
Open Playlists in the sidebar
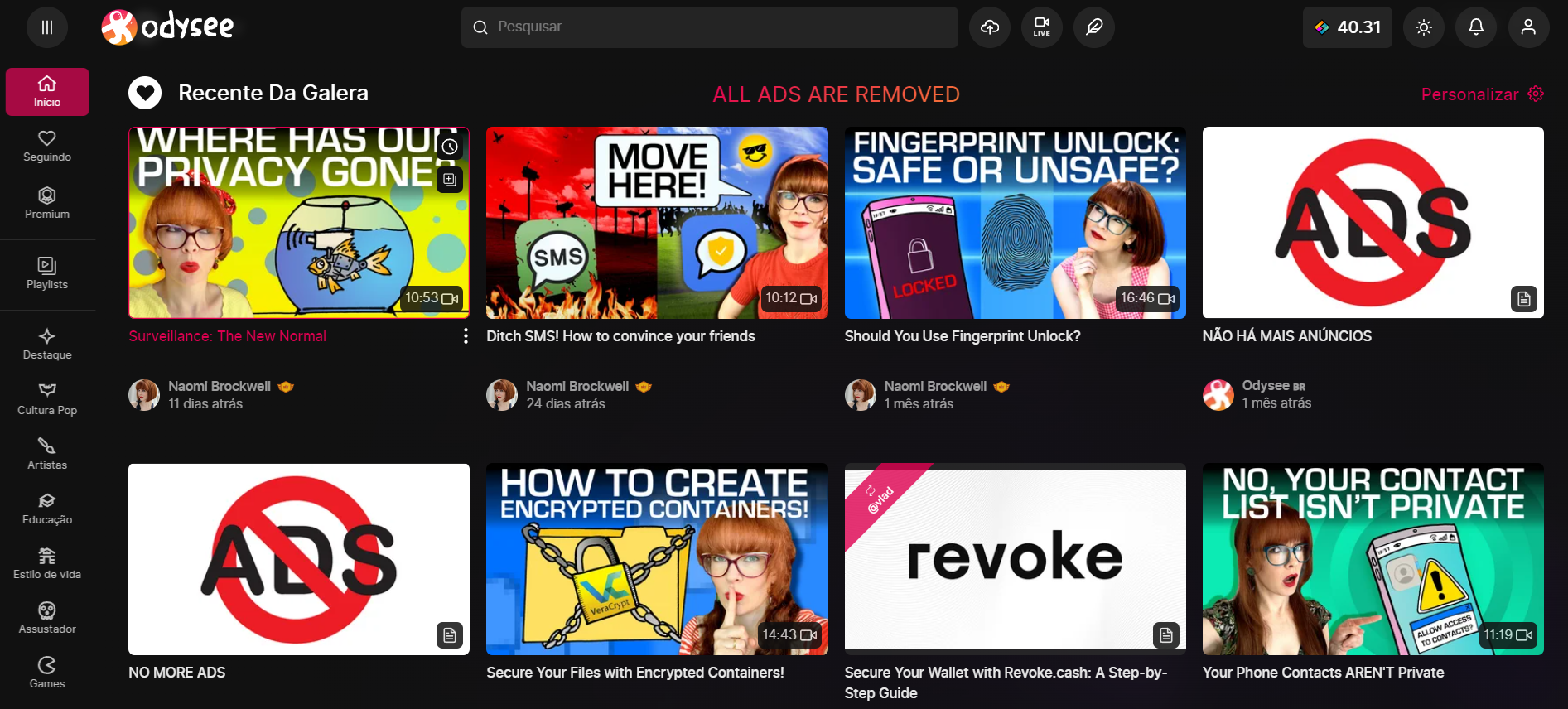pyautogui.click(x=47, y=273)
